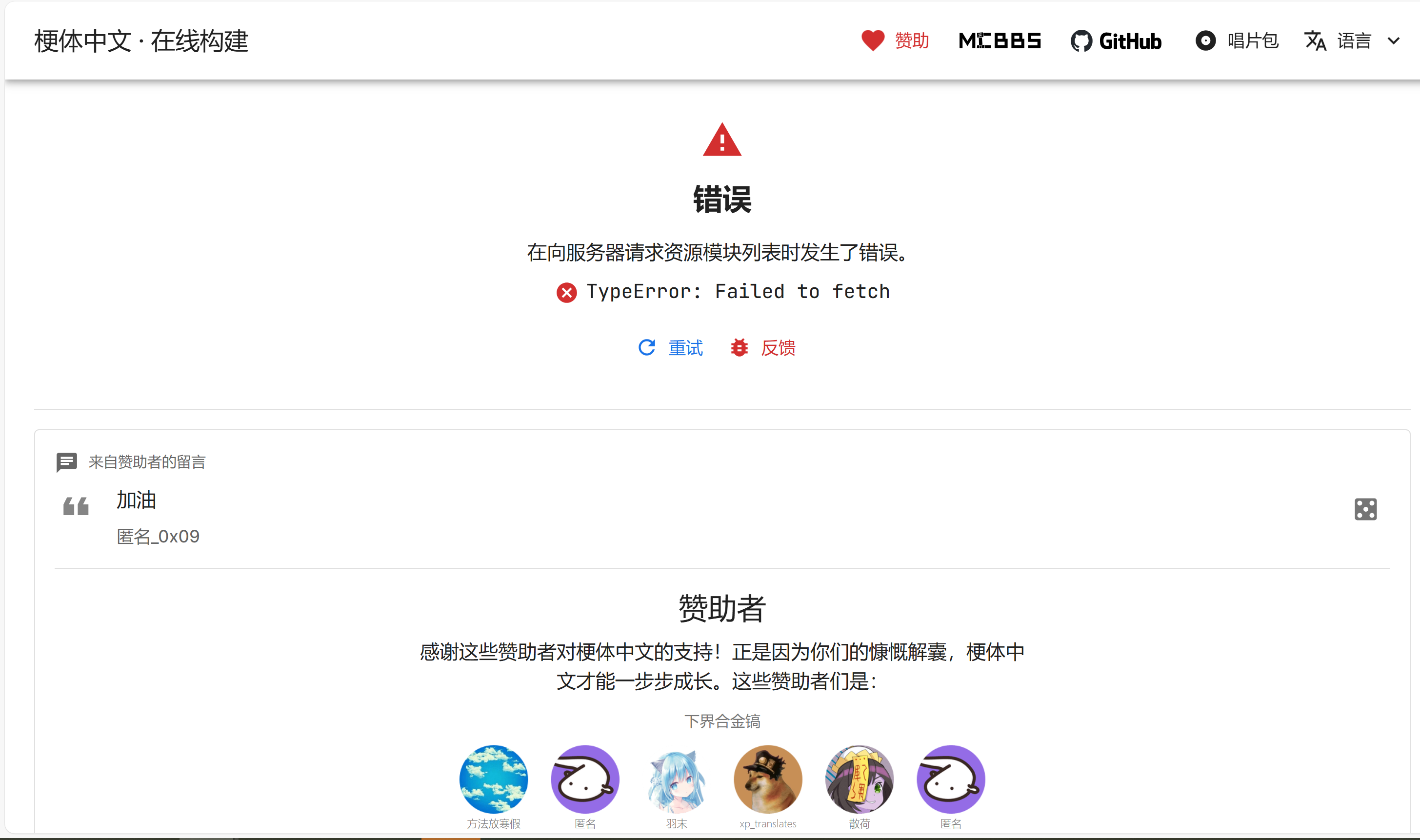
Task: Click the dice icon to randomize message
Action: coord(1365,509)
